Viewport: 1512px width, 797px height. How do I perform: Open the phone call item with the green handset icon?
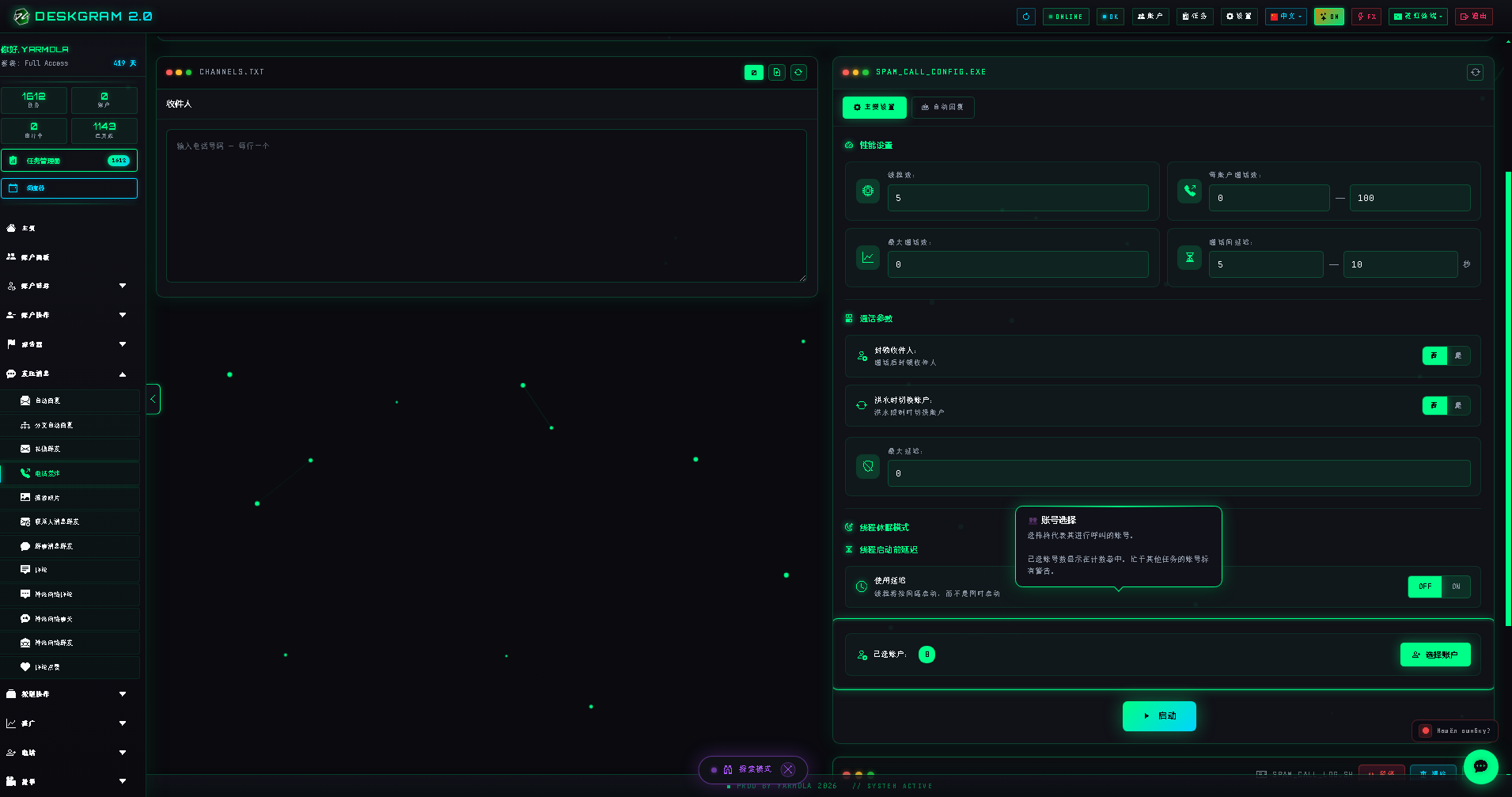pos(70,473)
